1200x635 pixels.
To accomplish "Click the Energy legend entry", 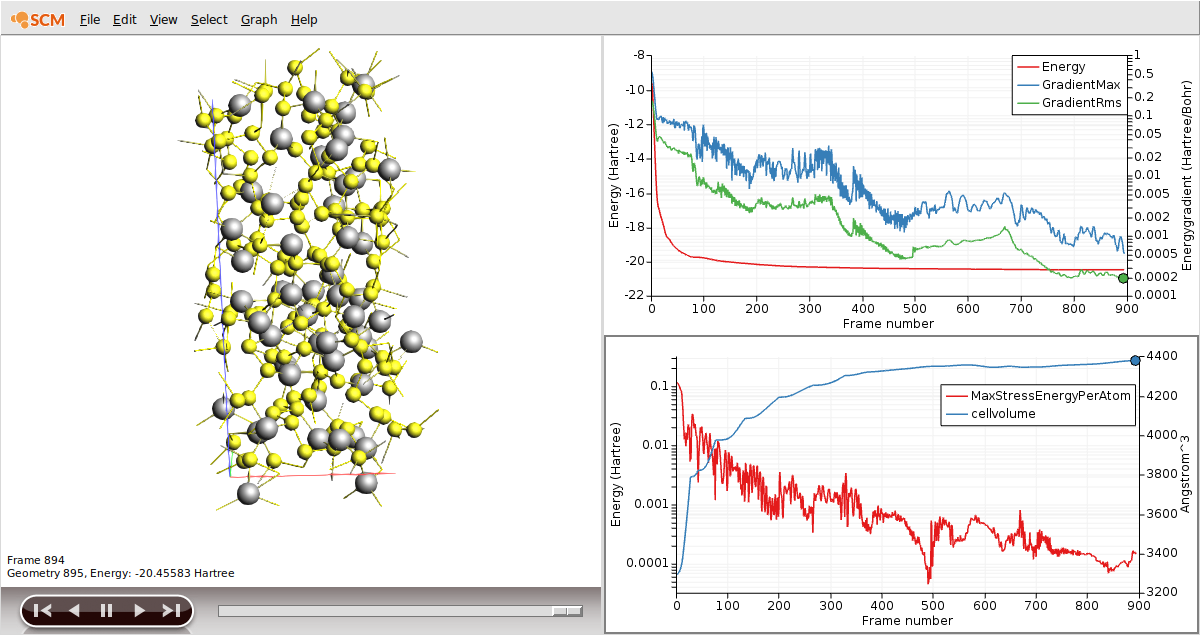I will (1063, 67).
